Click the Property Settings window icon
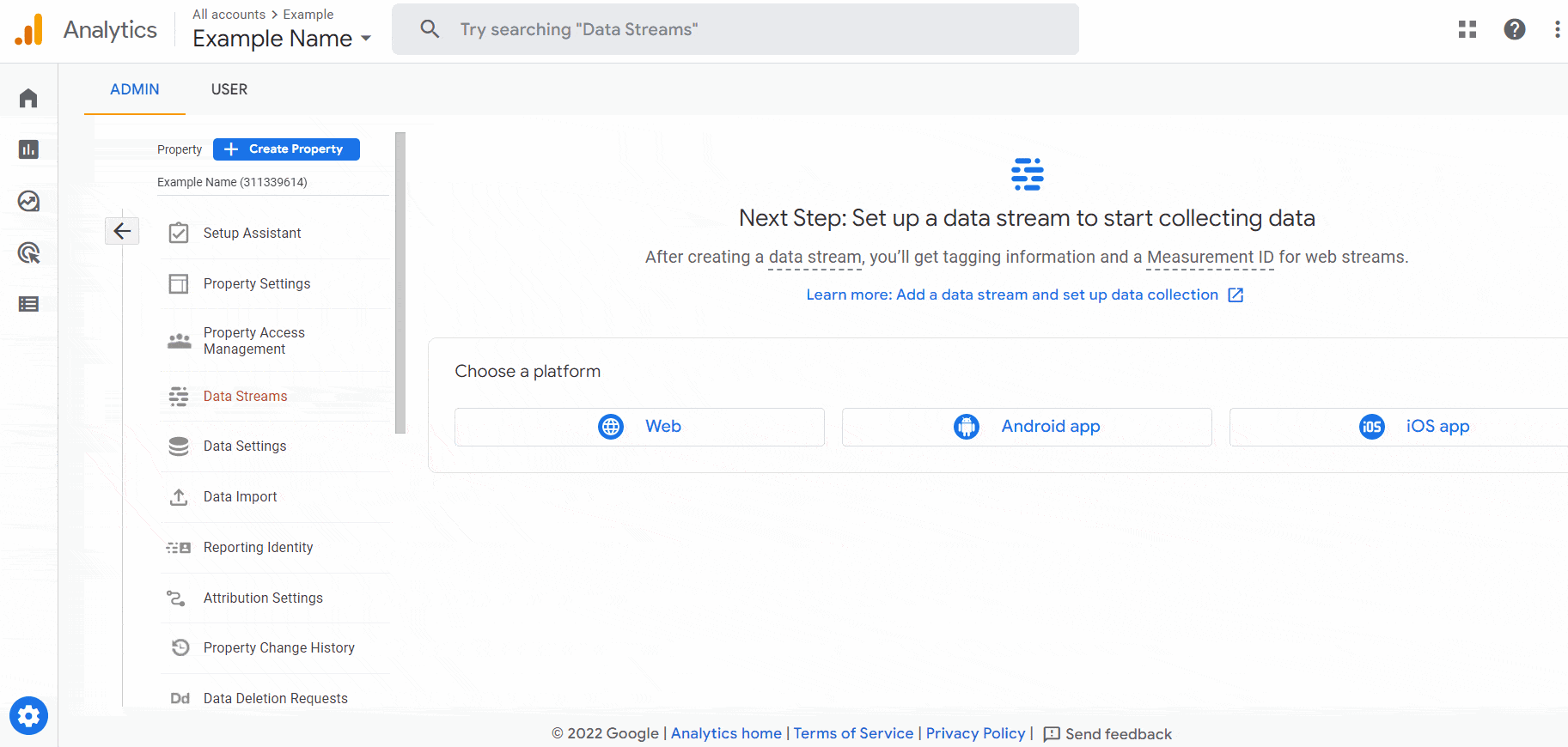 tap(179, 283)
